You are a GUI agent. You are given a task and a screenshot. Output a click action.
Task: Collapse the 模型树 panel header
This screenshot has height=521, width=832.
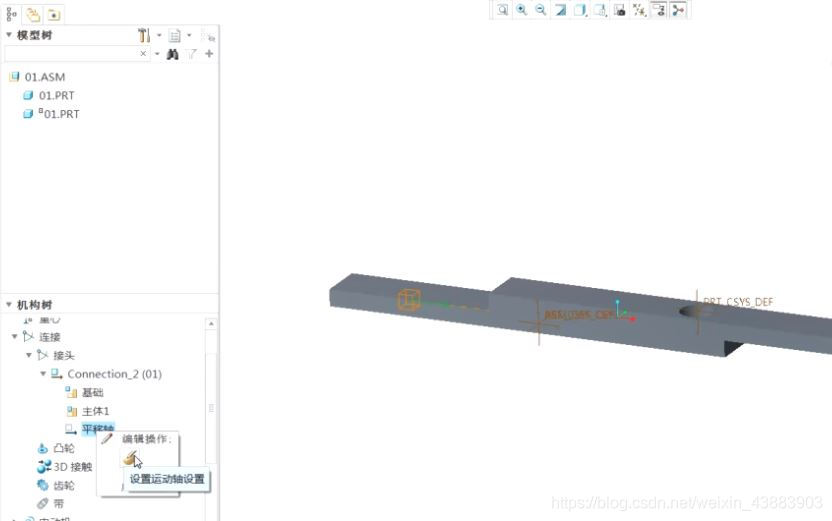[x=9, y=35]
